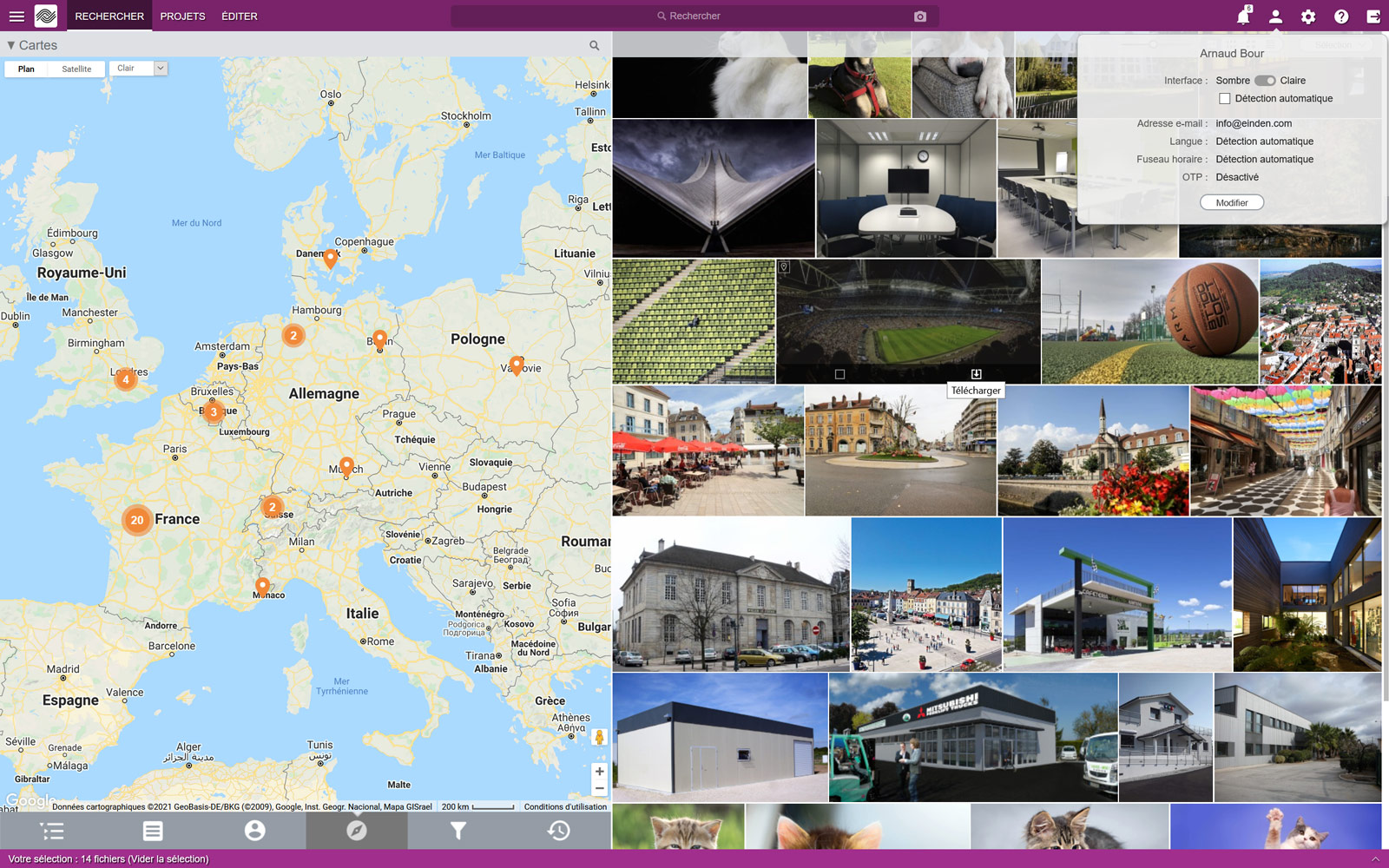This screenshot has width=1389, height=868.
Task: Open the help panel
Action: point(1340,16)
